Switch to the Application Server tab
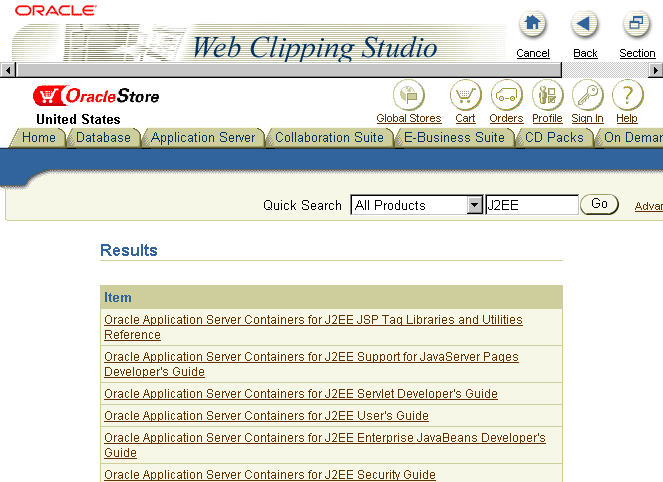 pos(203,138)
